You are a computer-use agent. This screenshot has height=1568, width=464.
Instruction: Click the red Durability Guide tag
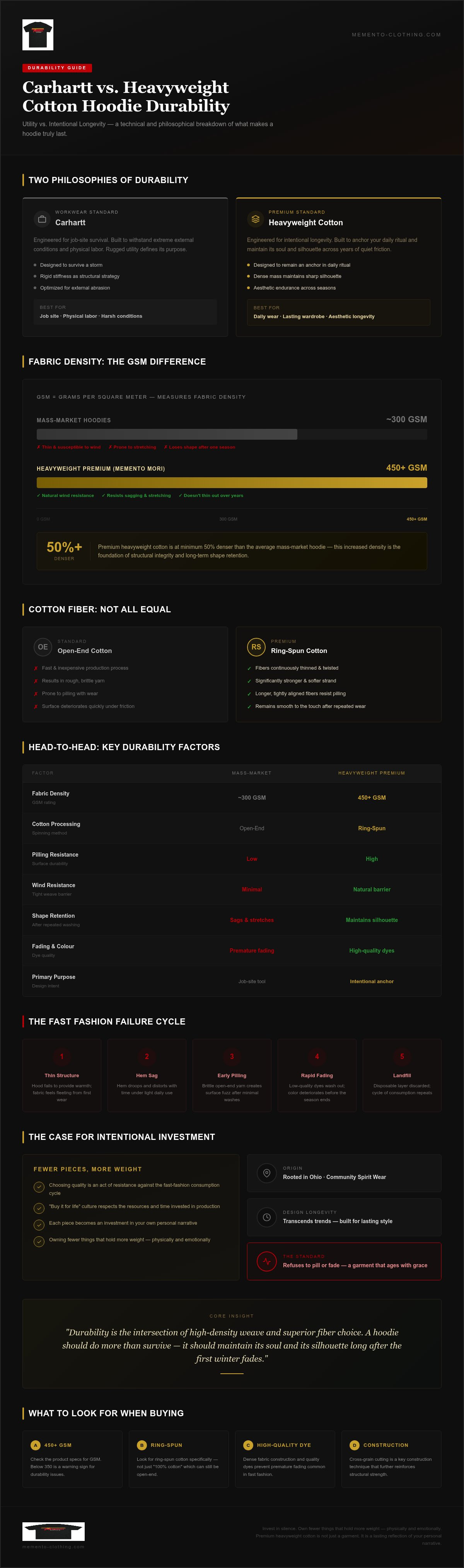click(57, 68)
